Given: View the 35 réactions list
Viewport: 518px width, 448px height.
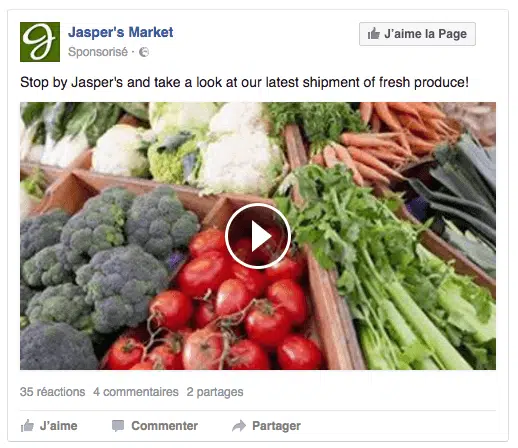Looking at the screenshot, I should pos(52,392).
